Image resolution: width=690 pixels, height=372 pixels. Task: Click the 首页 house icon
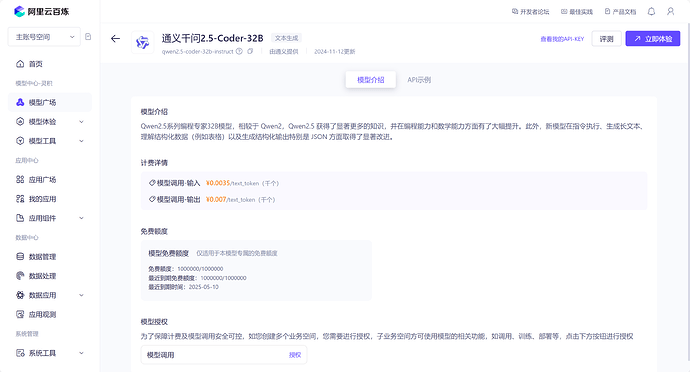tap(20, 64)
